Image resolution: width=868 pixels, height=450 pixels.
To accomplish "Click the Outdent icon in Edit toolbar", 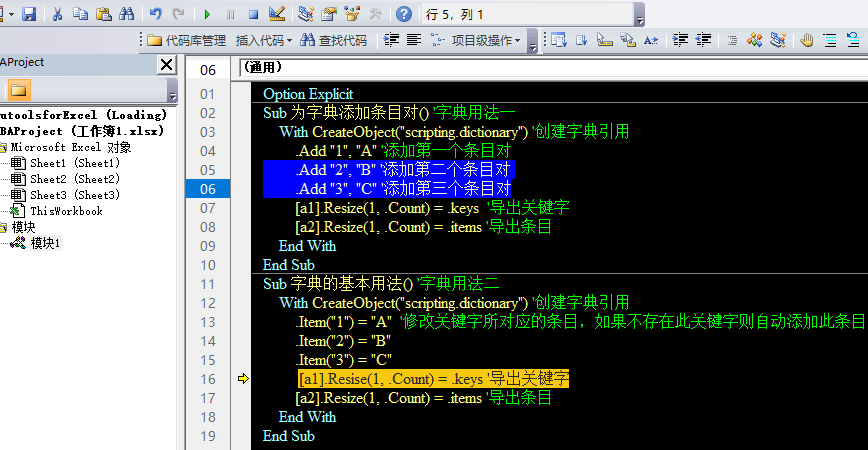I will (x=703, y=40).
